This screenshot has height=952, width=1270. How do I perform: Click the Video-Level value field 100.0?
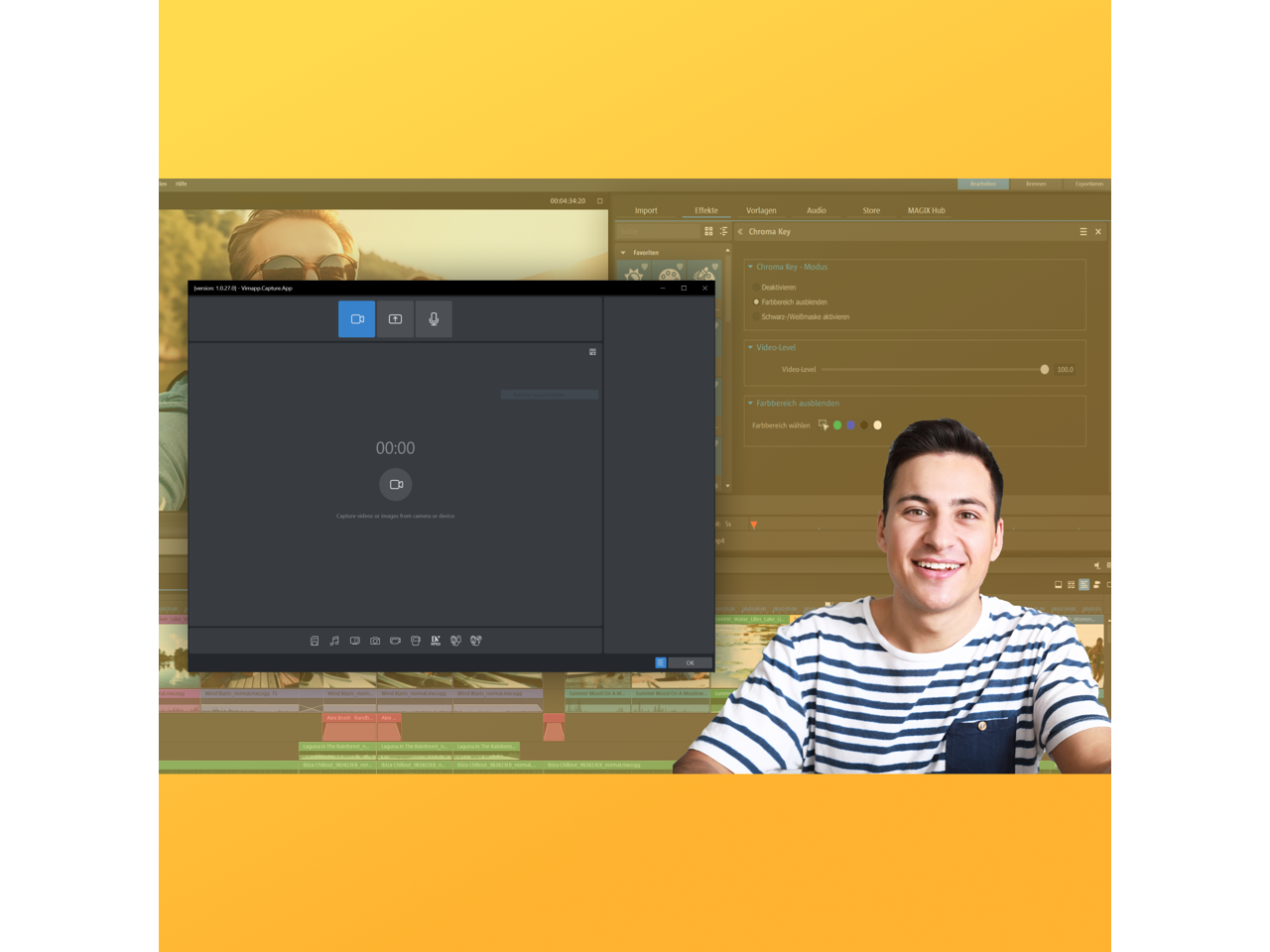(x=1066, y=370)
